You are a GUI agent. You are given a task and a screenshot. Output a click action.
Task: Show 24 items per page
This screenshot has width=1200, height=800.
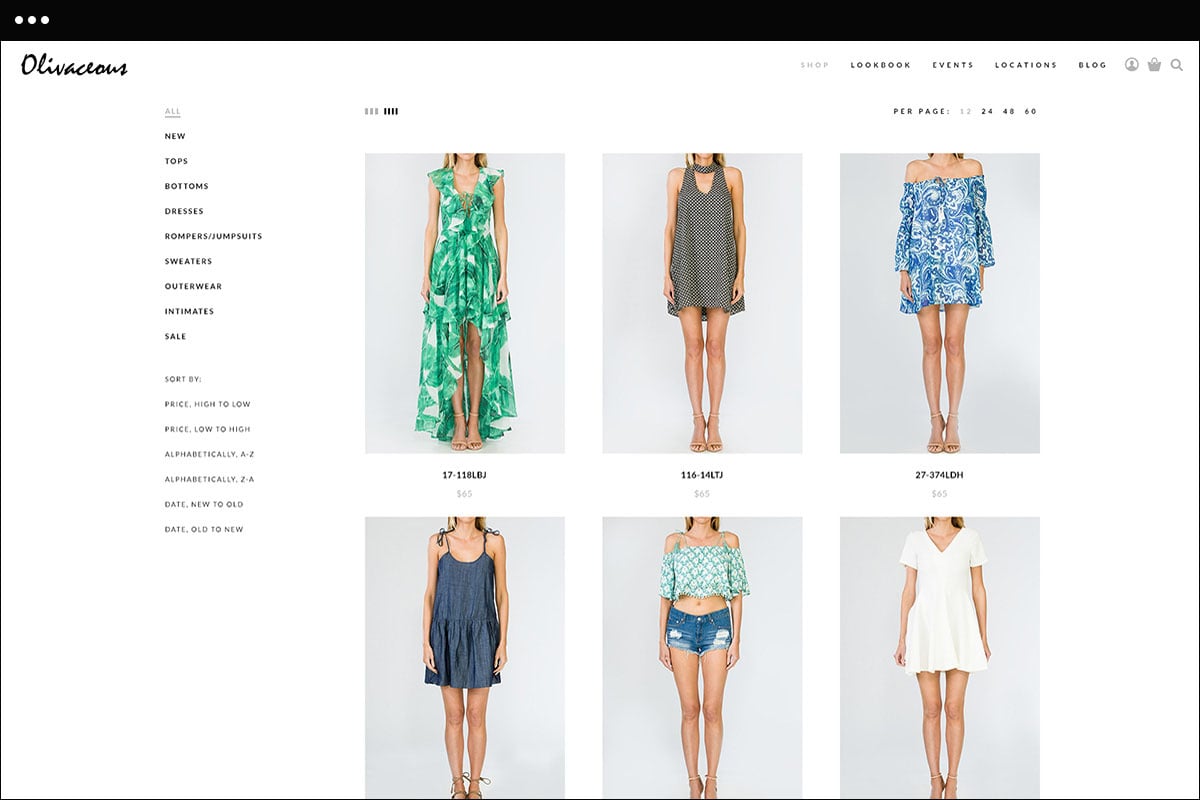coord(987,112)
